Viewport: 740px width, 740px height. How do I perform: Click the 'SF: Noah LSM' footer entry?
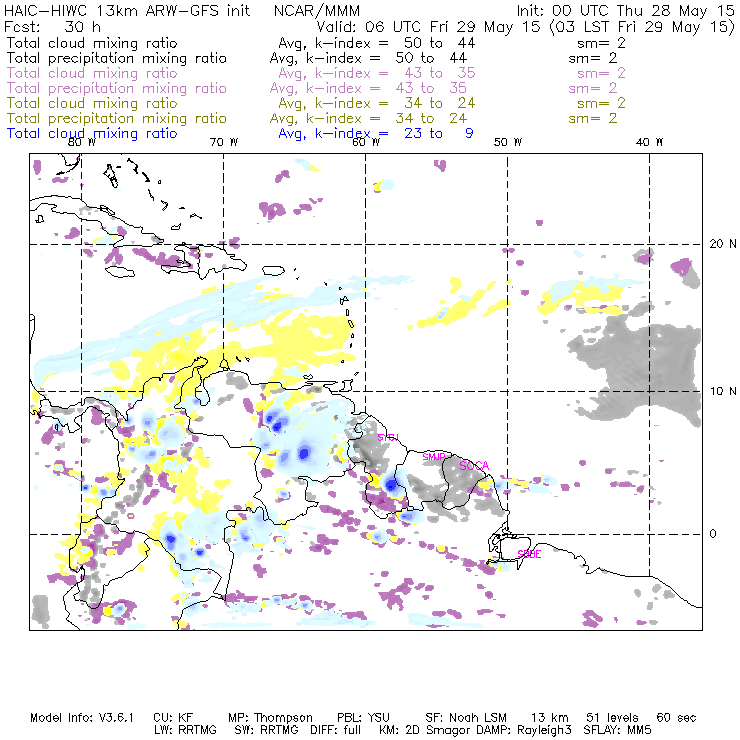[x=466, y=718]
